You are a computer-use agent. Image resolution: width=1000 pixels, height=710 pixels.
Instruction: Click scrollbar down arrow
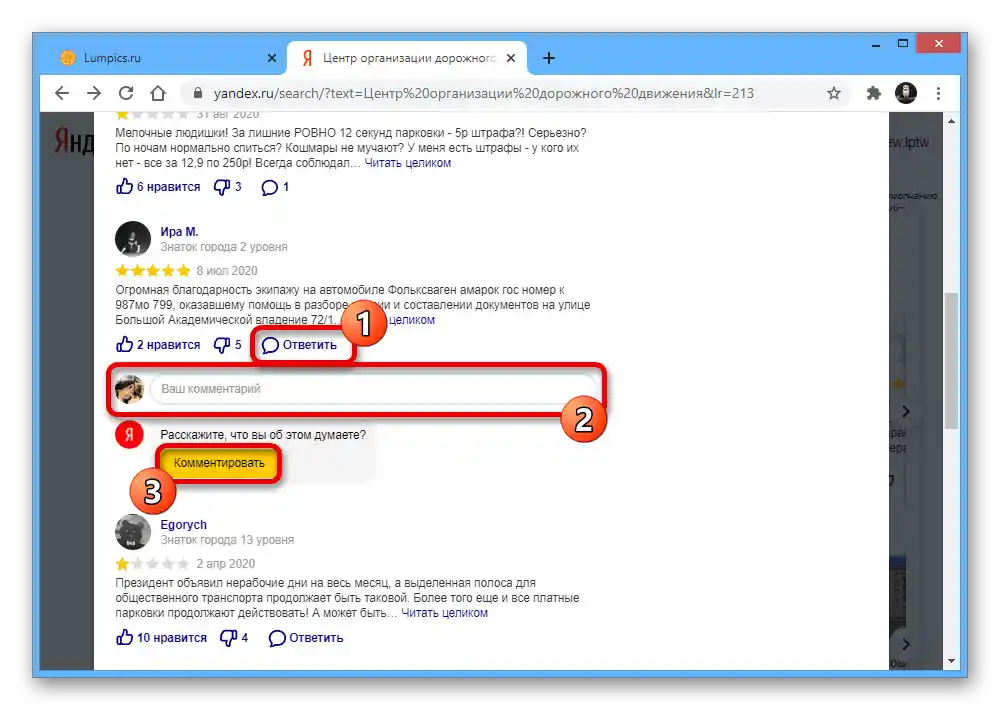tap(951, 661)
